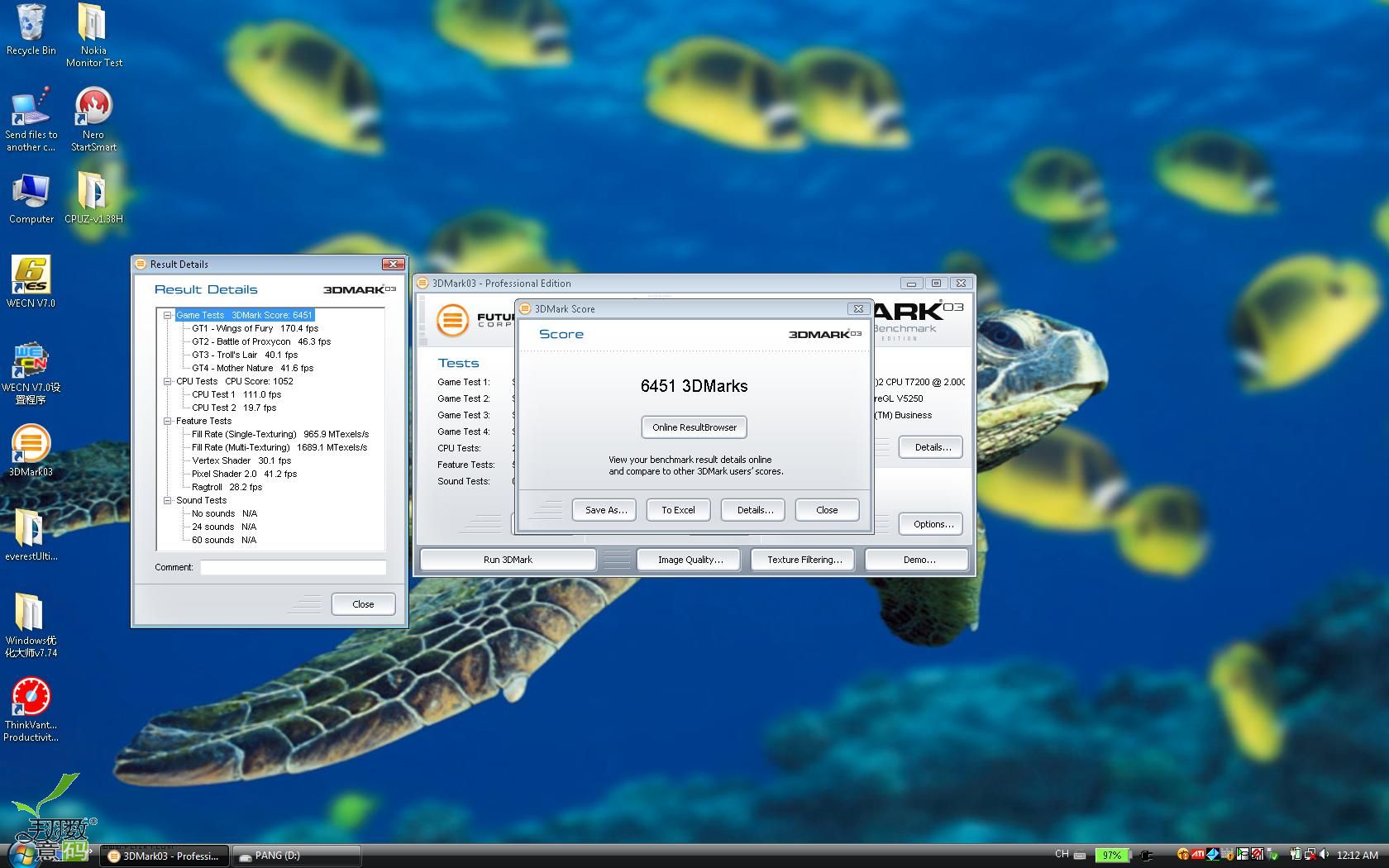1389x868 pixels.
Task: Open the Computer desktop icon
Action: tap(31, 198)
